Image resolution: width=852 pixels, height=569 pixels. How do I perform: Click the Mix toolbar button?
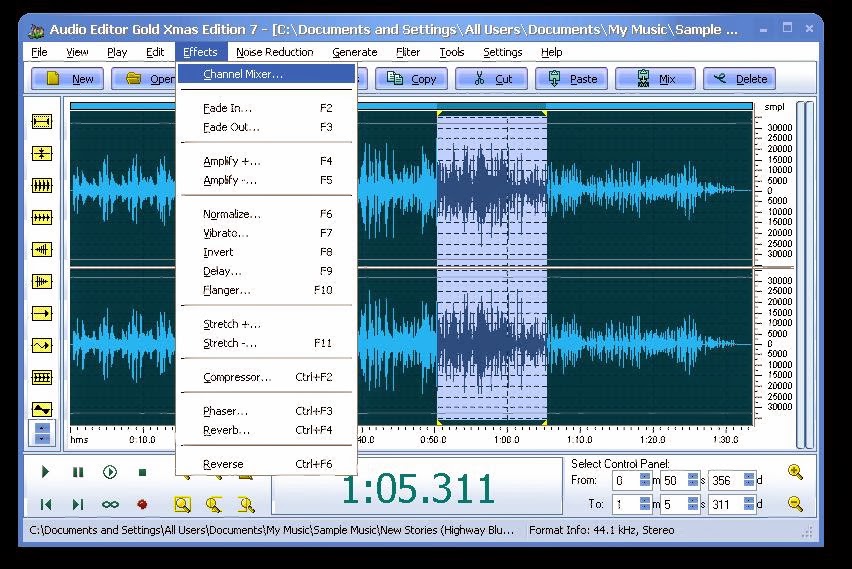[655, 79]
